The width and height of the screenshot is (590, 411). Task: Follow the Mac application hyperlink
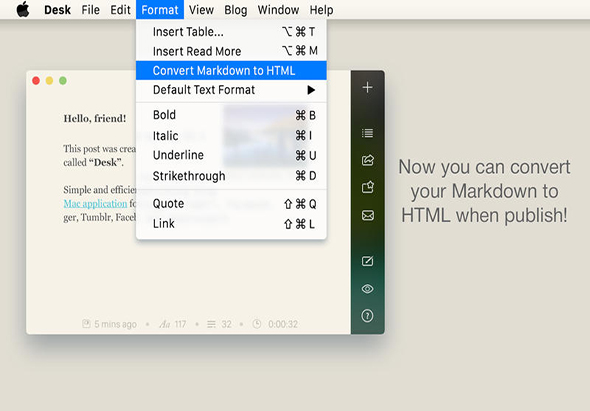tap(95, 204)
